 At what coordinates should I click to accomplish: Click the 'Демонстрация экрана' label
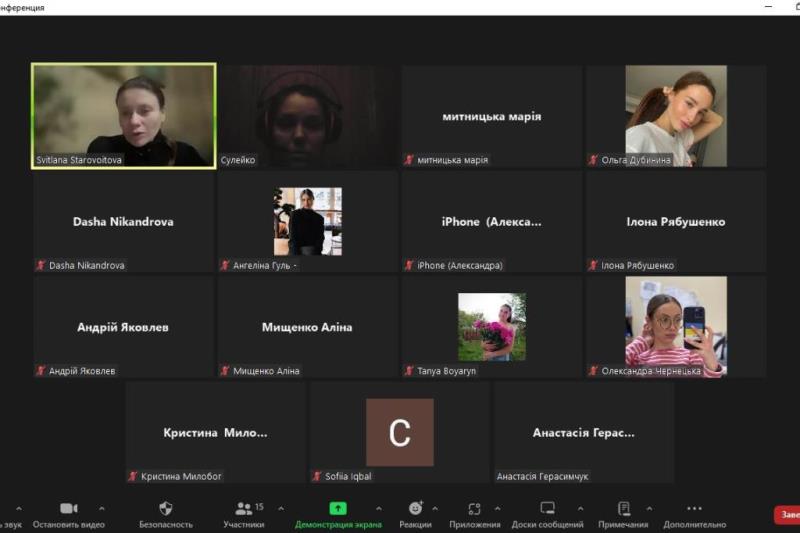pyautogui.click(x=338, y=524)
